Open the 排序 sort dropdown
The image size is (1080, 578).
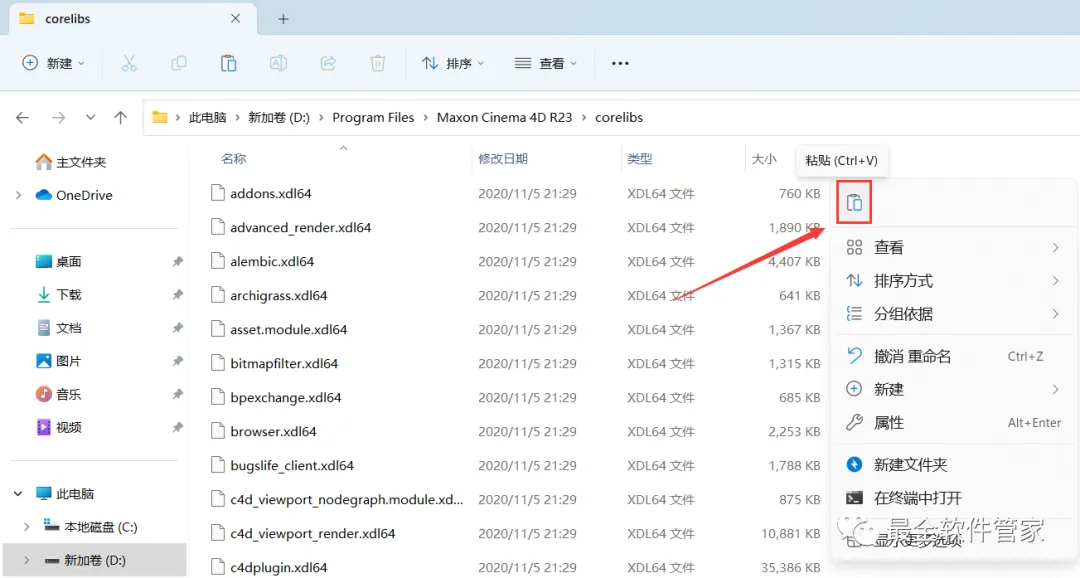pos(453,63)
